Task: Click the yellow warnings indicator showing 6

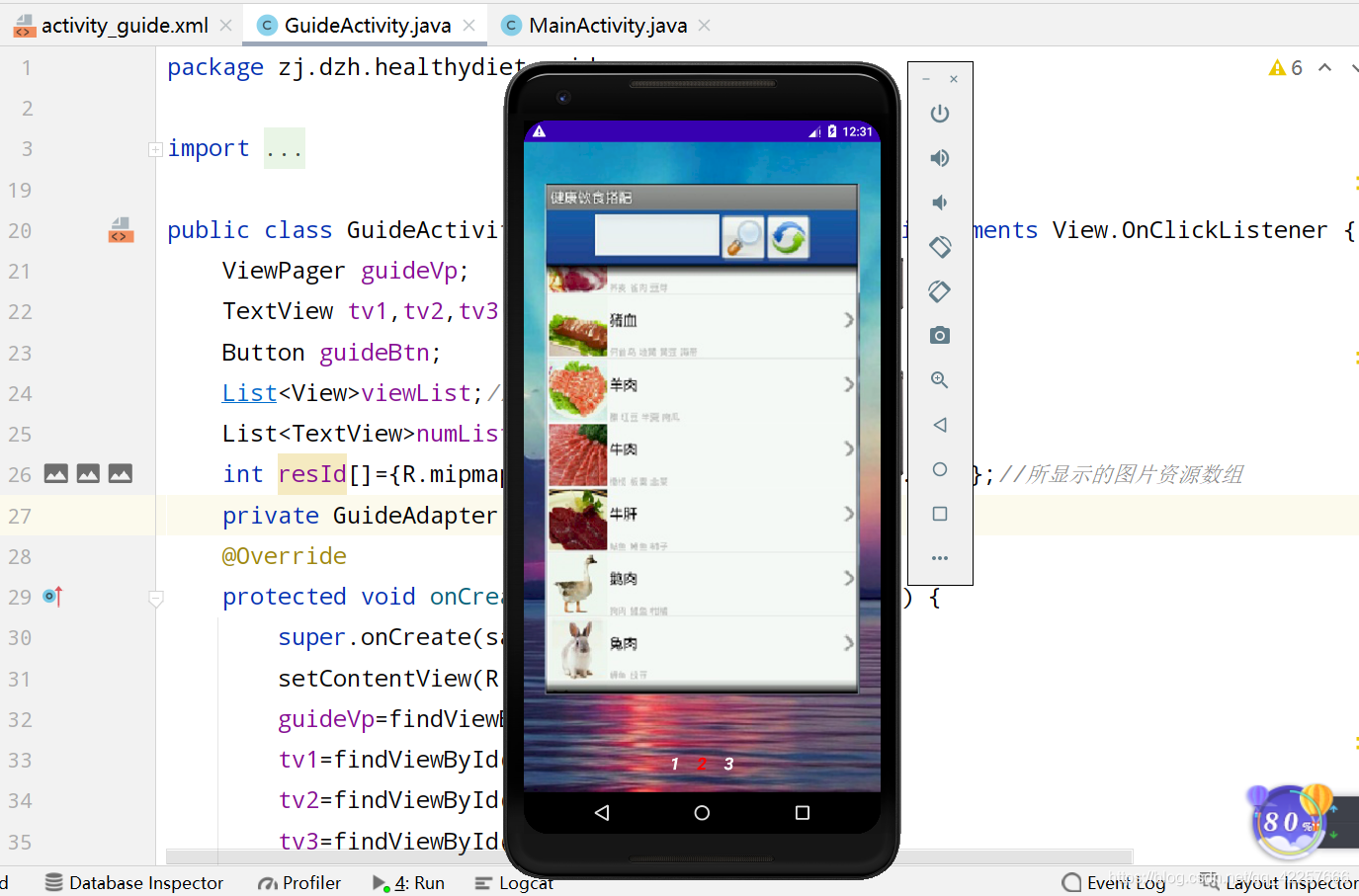Action: tap(1286, 67)
